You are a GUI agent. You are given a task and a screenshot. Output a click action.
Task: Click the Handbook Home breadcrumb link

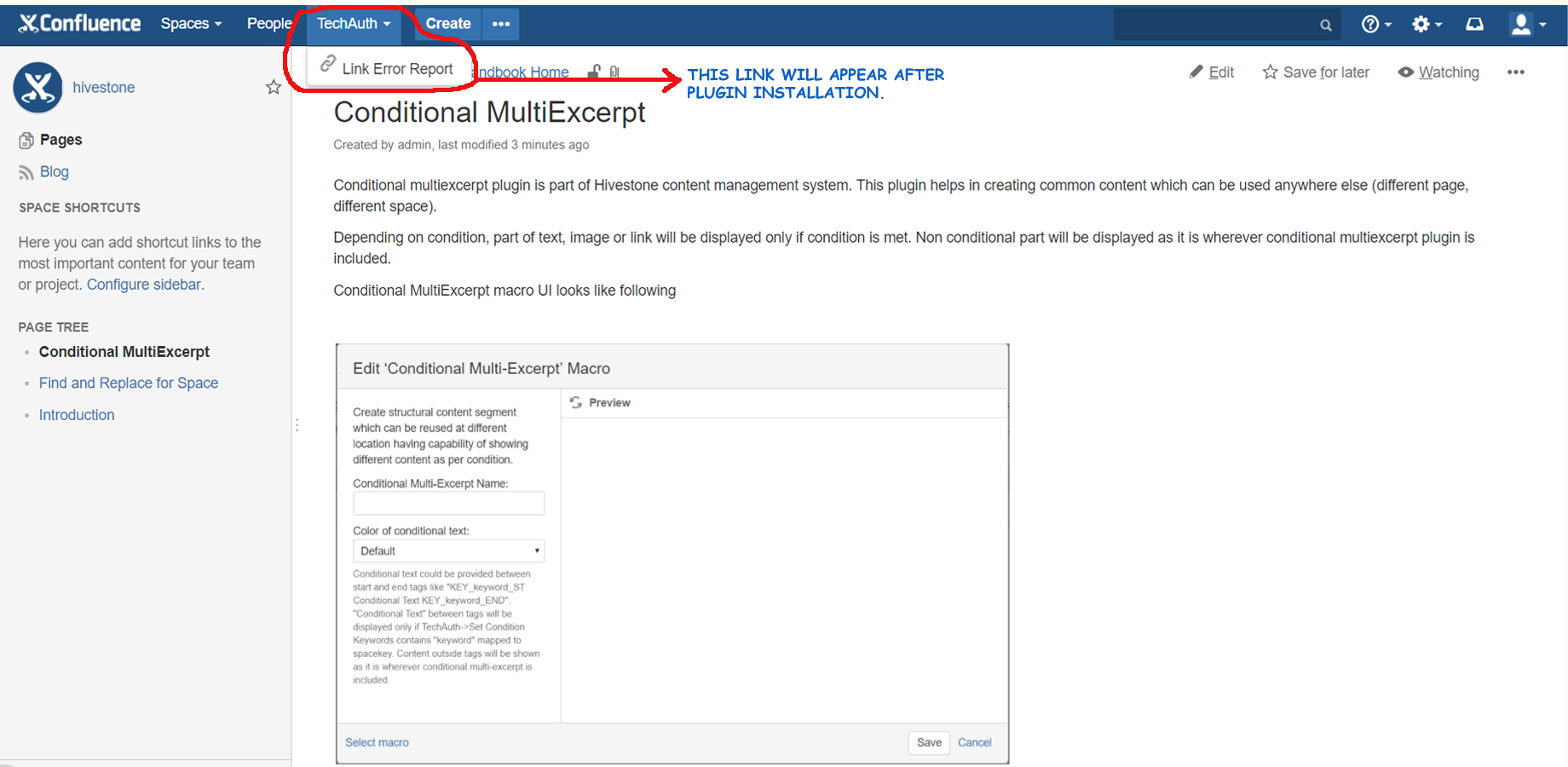click(522, 72)
